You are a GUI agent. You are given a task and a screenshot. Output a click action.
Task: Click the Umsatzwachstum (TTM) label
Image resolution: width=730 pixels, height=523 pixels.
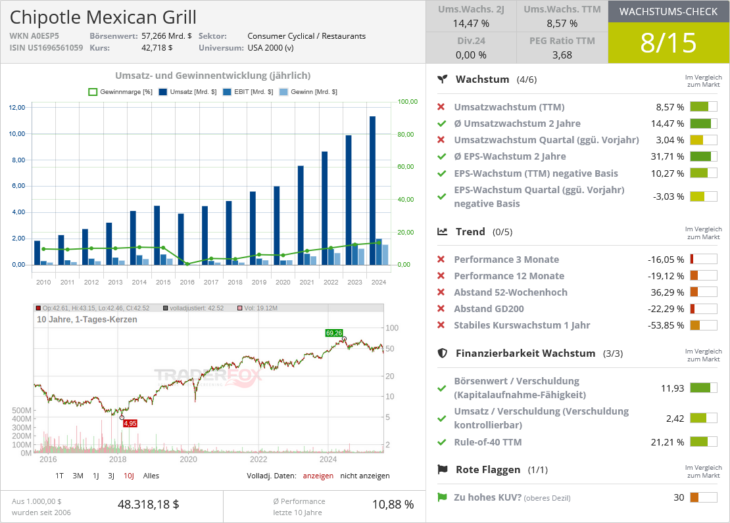509,107
